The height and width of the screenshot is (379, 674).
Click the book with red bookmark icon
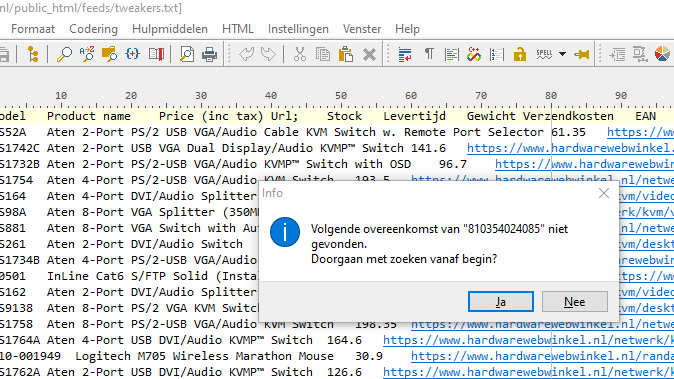click(x=156, y=55)
